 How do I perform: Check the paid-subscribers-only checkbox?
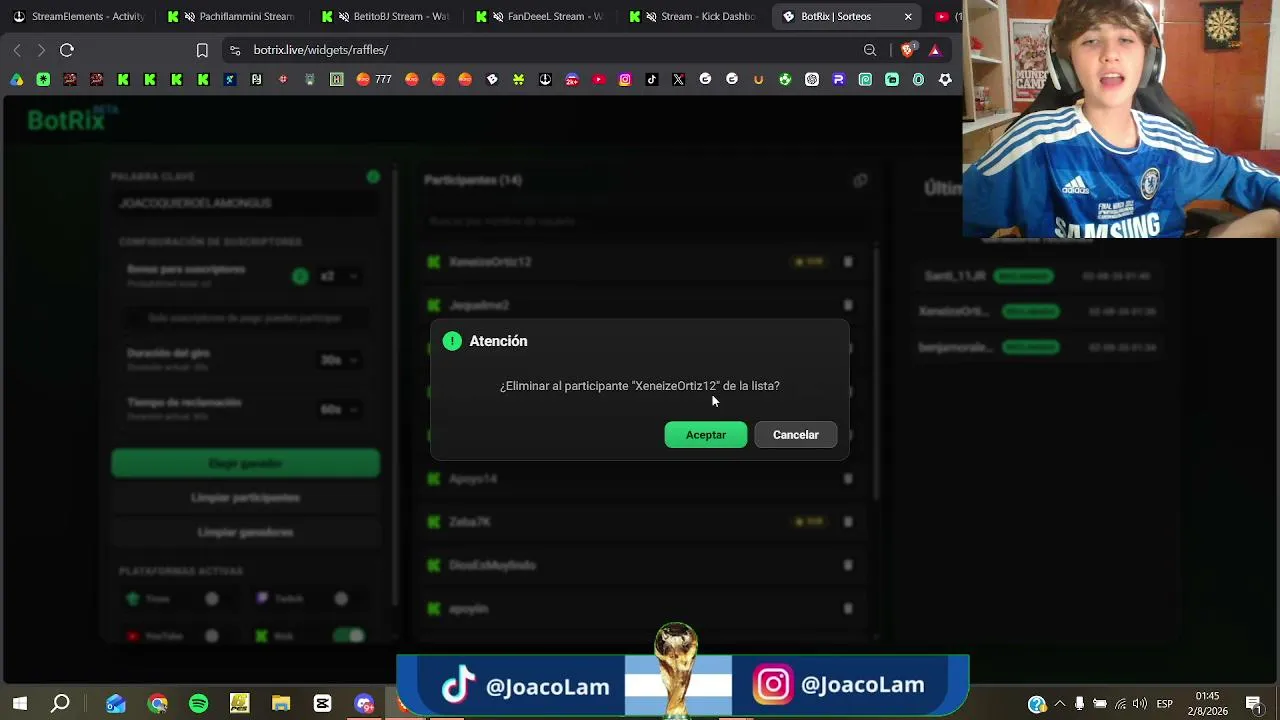[x=137, y=318]
